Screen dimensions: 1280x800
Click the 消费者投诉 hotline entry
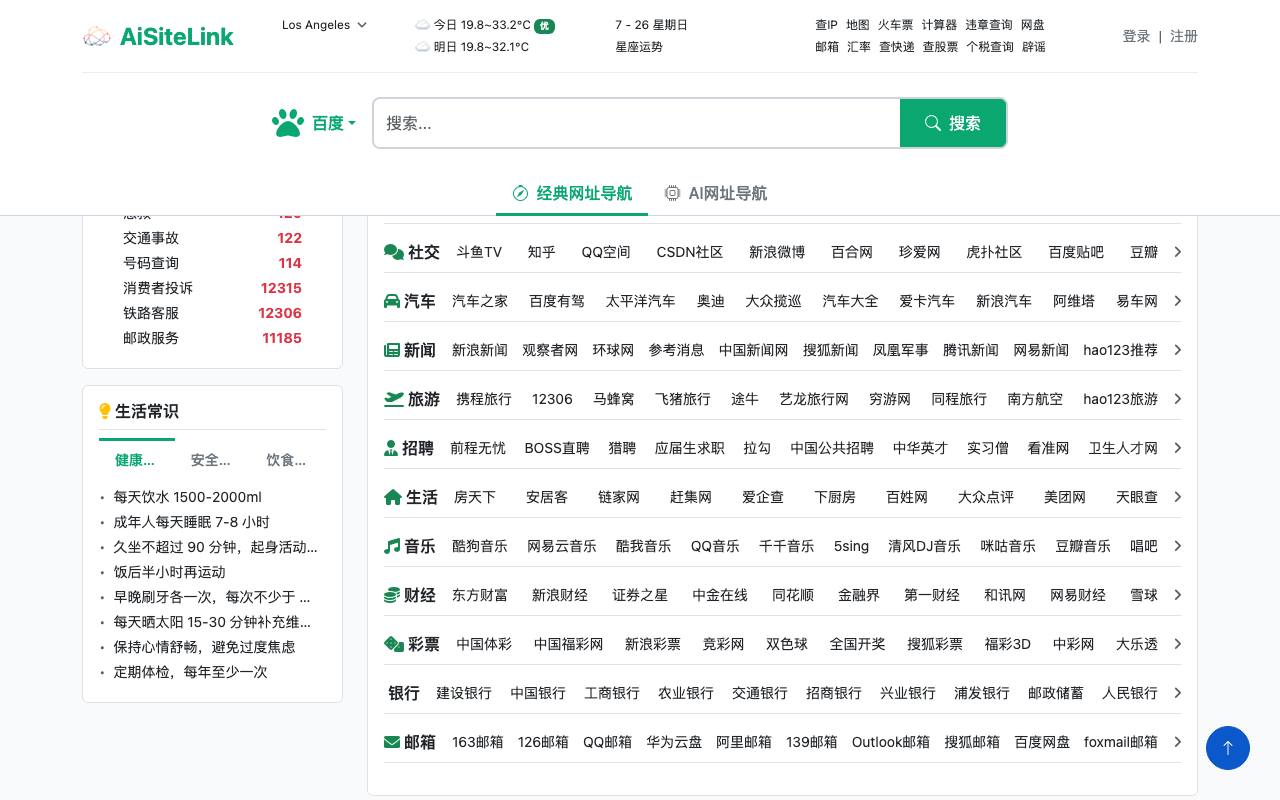[212, 288]
